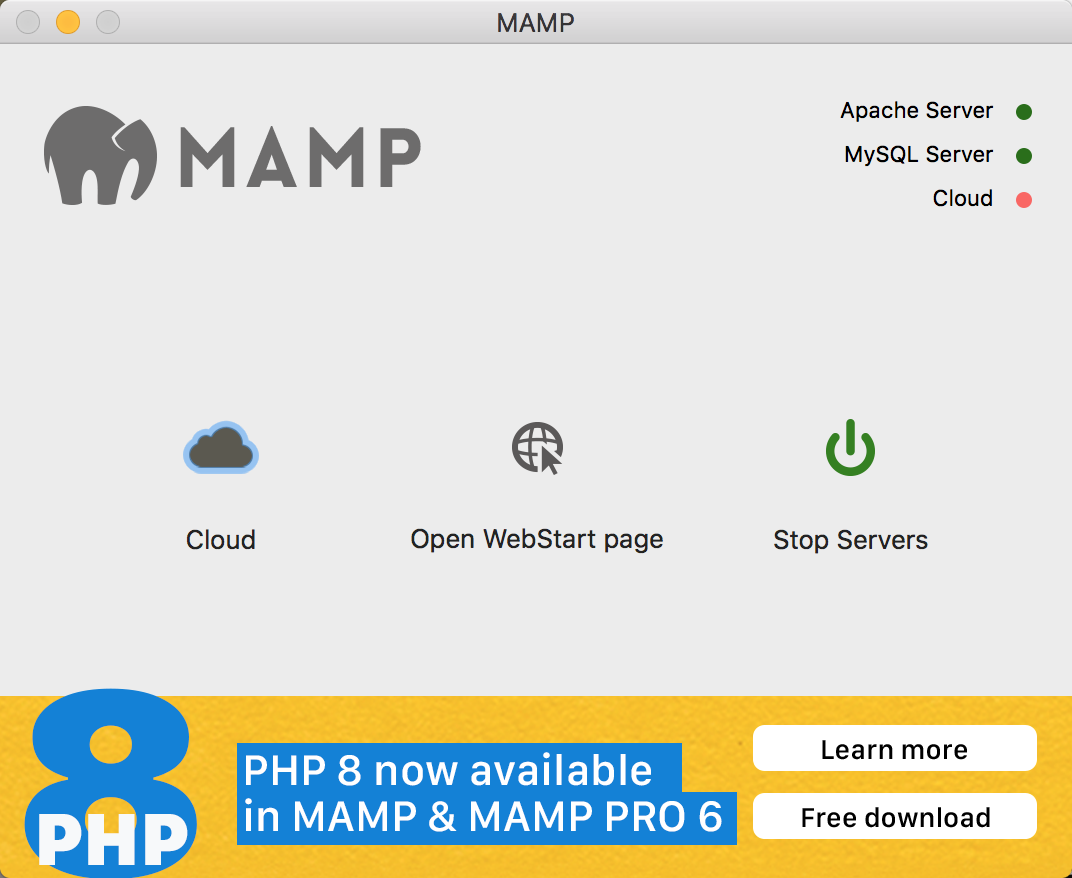
Task: Click the MAMP window title bar text
Action: [535, 23]
